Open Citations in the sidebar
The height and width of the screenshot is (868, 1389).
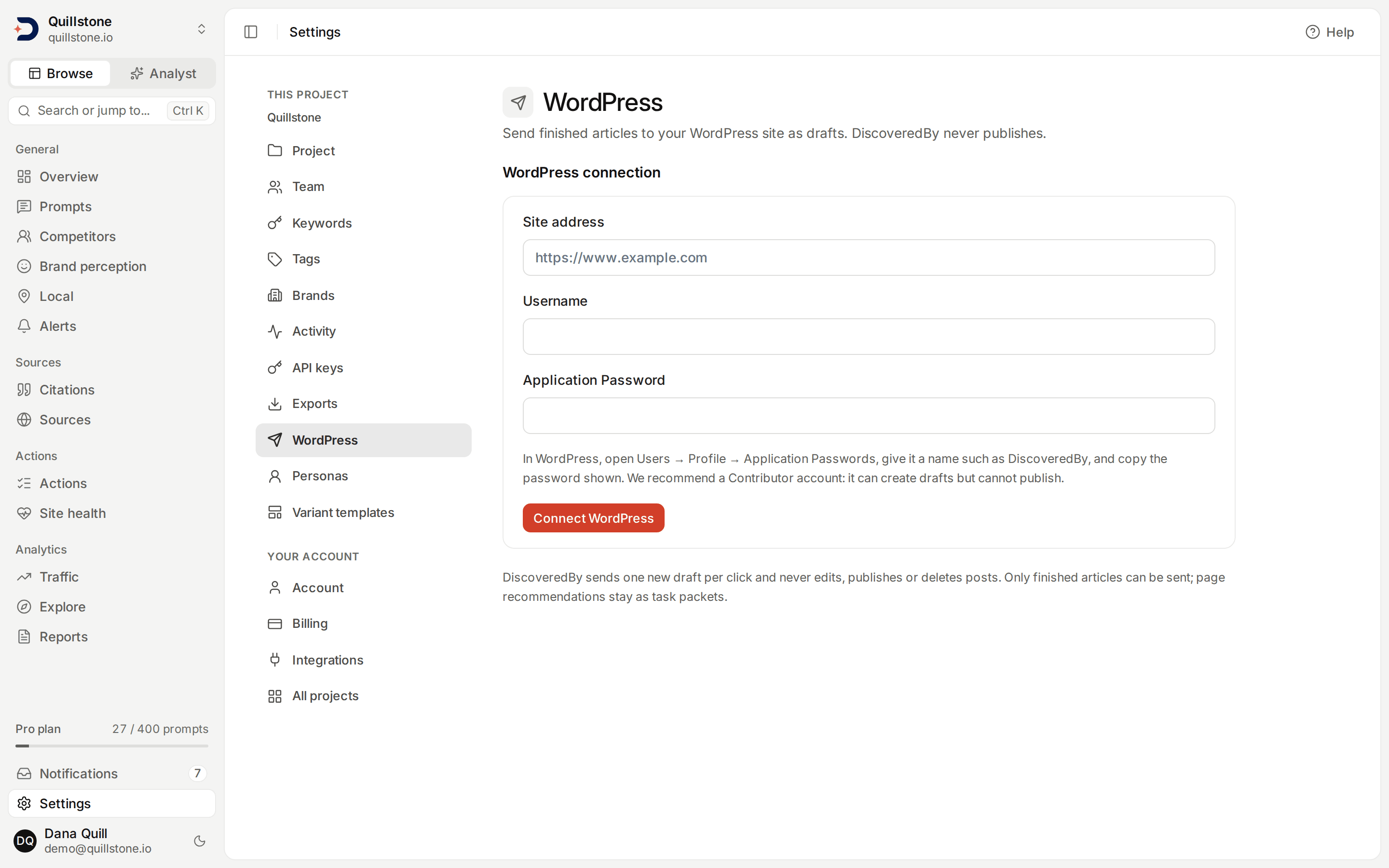112,390
